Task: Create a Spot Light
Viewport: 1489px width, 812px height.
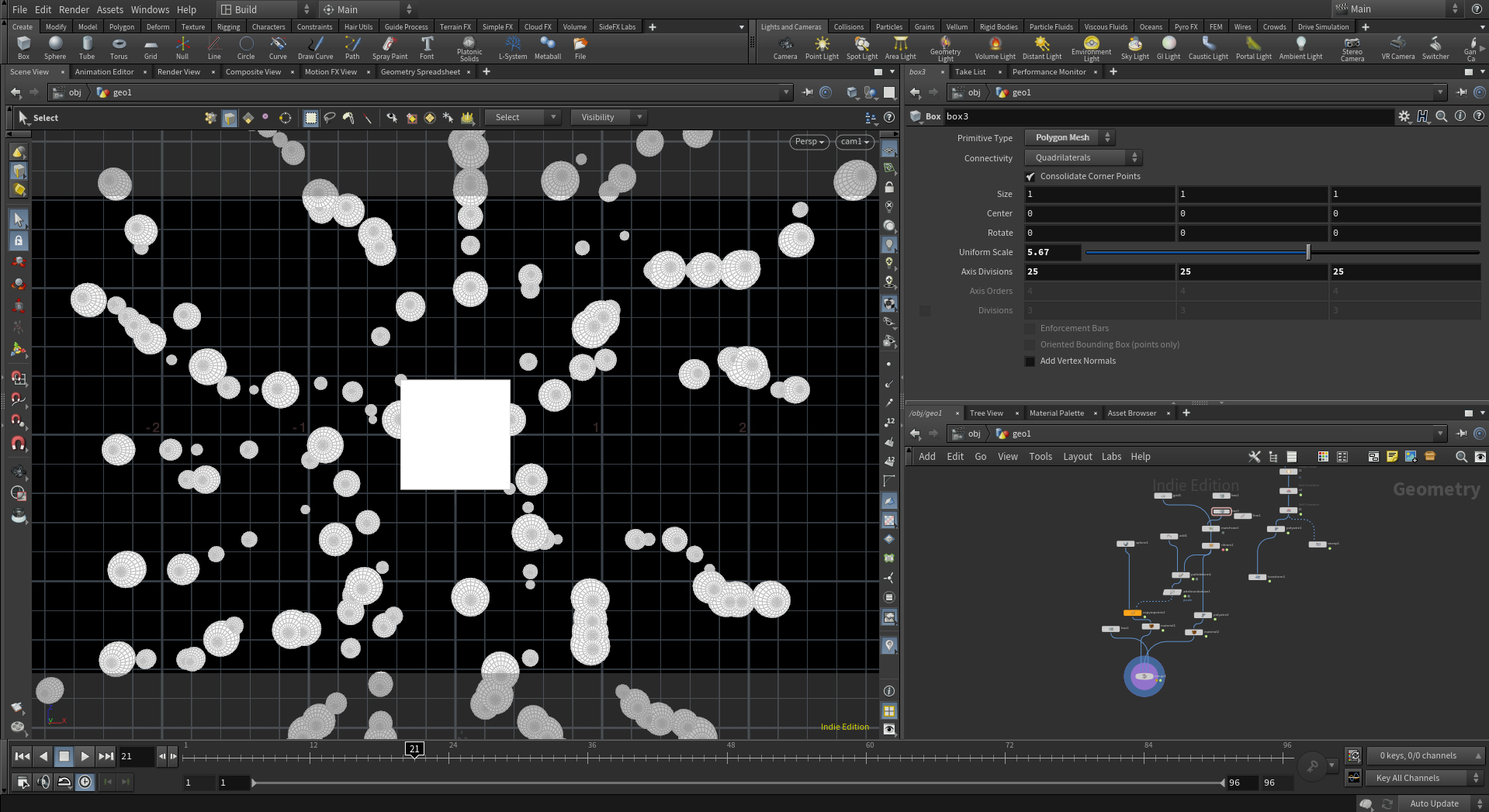Action: point(862,47)
